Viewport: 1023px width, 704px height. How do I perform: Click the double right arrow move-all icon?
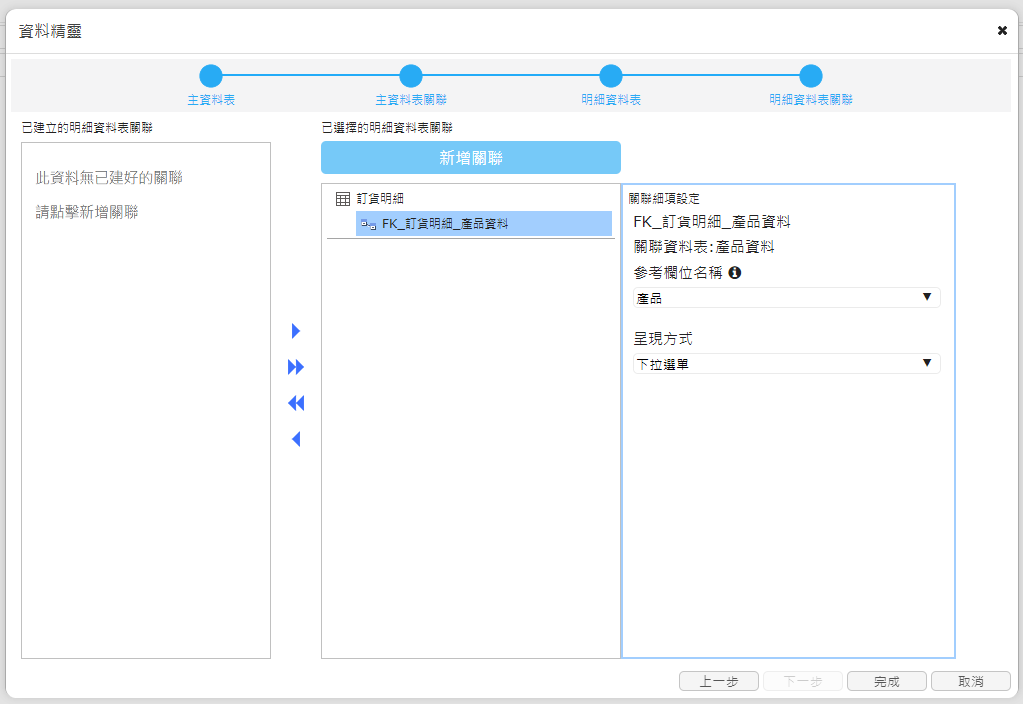(x=296, y=367)
